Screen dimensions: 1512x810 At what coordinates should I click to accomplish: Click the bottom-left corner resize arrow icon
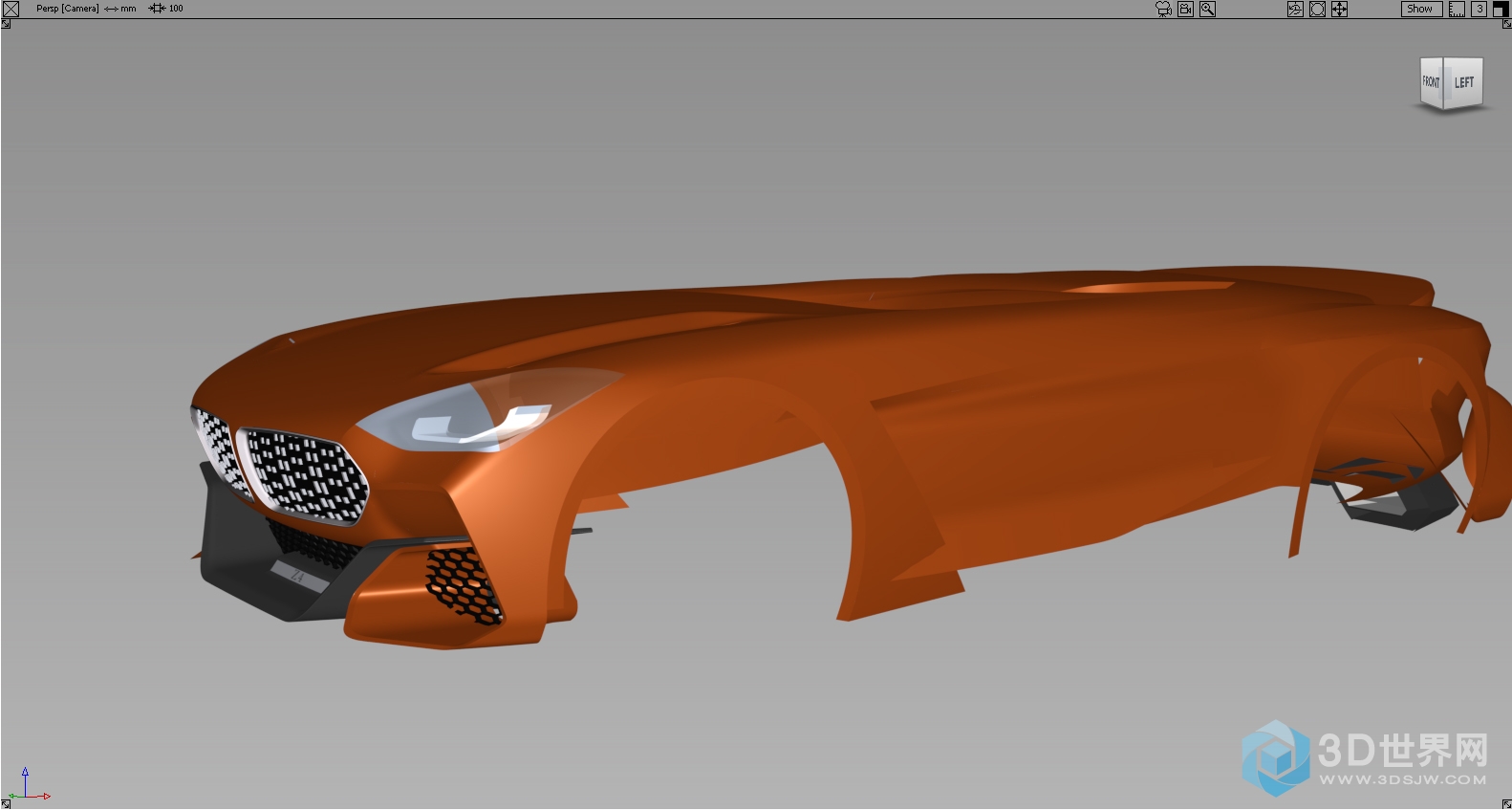6,804
